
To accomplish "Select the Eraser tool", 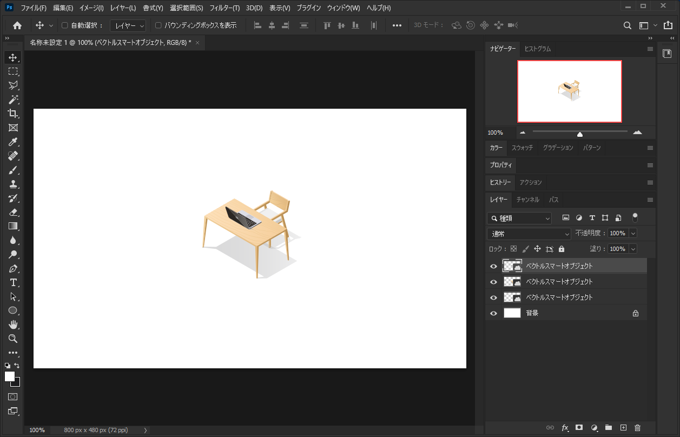I will [13, 212].
